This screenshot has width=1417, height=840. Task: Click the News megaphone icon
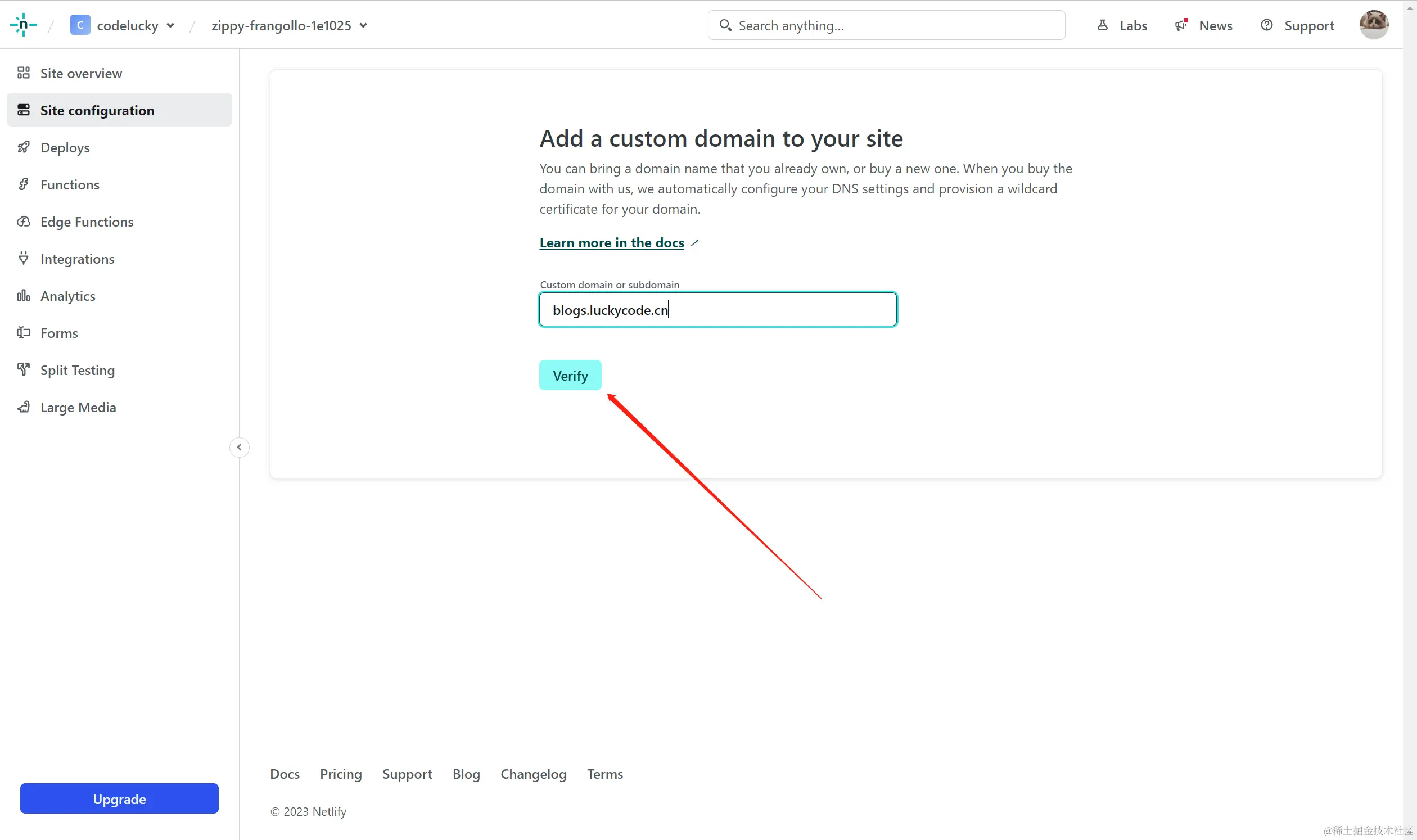click(1181, 25)
